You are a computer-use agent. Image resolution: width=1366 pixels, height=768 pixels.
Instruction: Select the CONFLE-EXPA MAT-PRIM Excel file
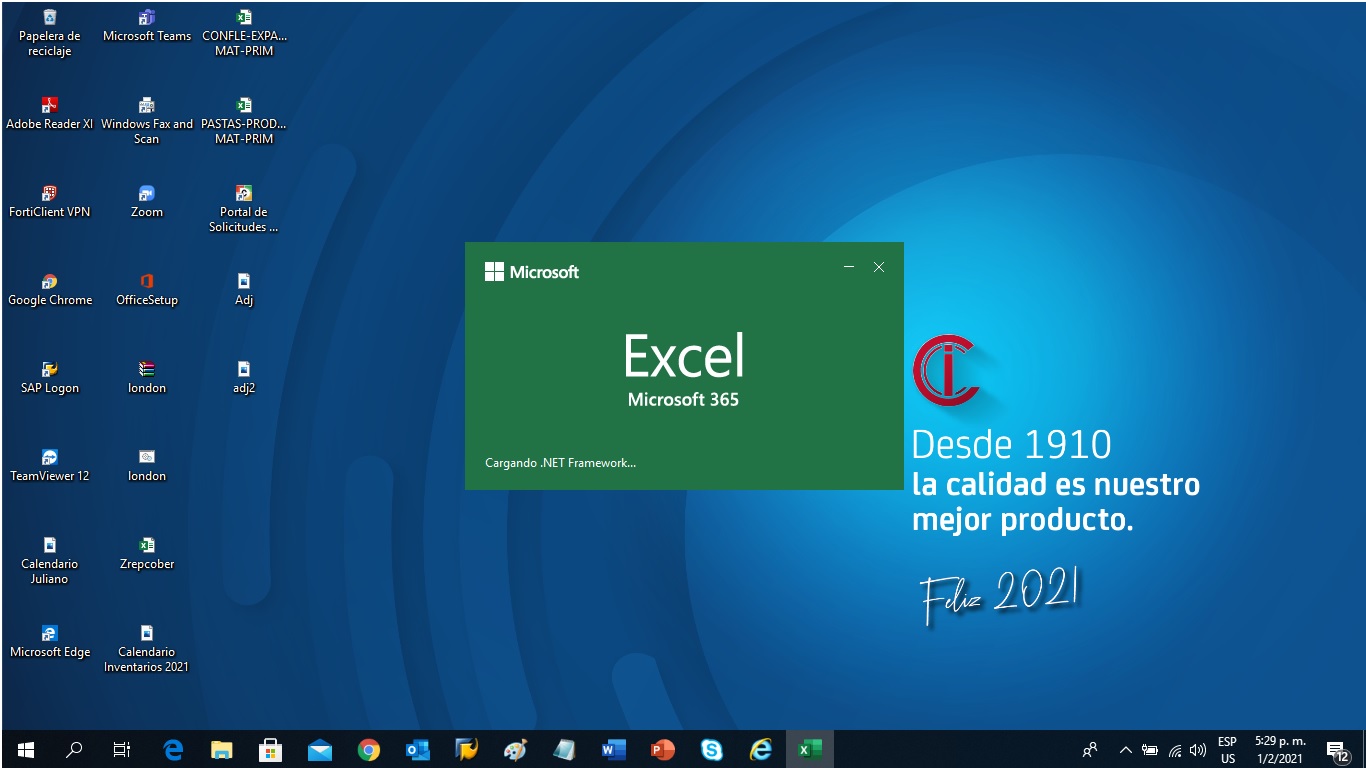[x=244, y=33]
